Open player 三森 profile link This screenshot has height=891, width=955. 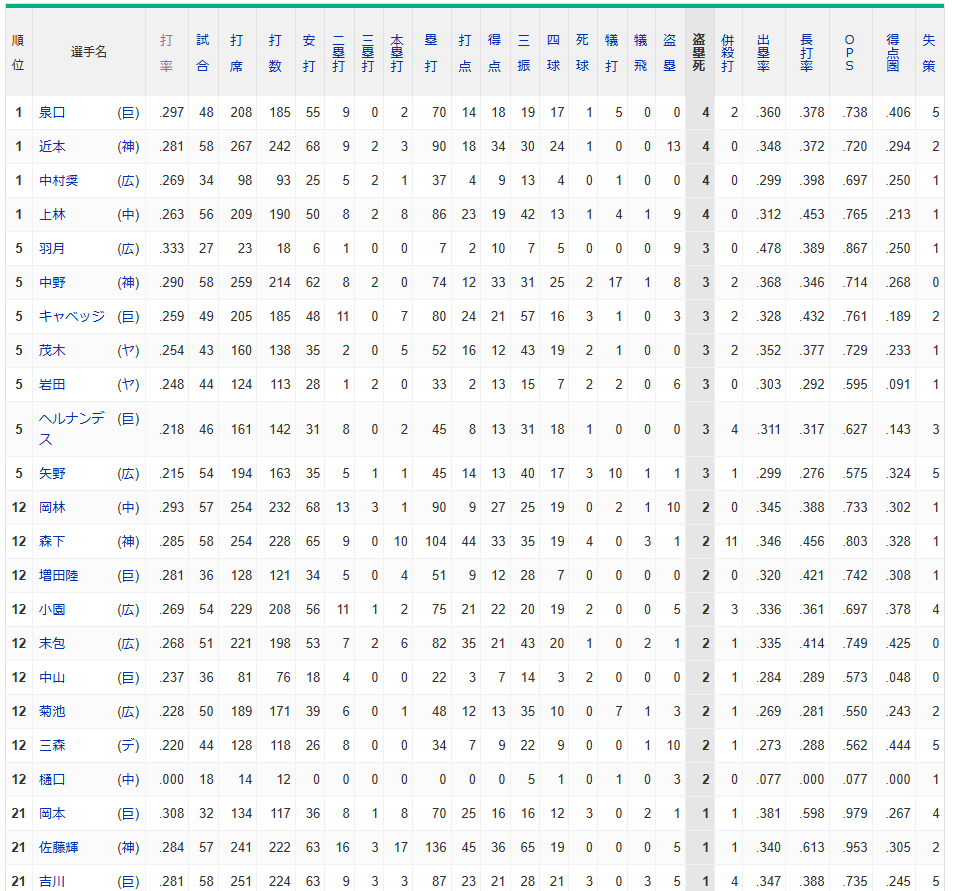52,745
